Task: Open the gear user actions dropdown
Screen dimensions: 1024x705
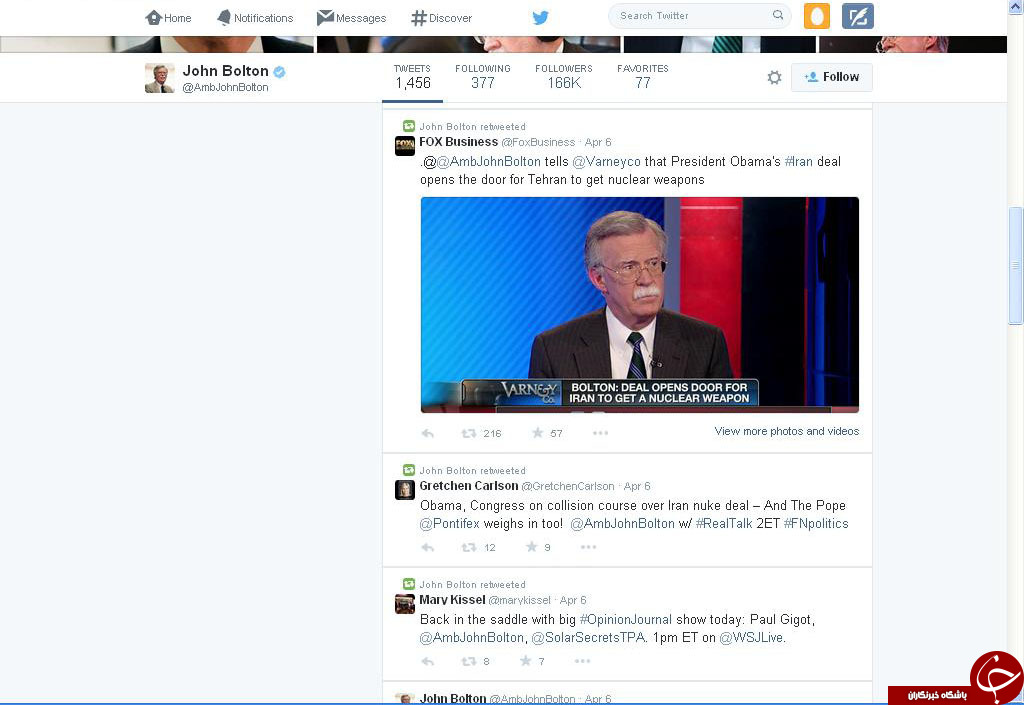Action: click(x=774, y=78)
